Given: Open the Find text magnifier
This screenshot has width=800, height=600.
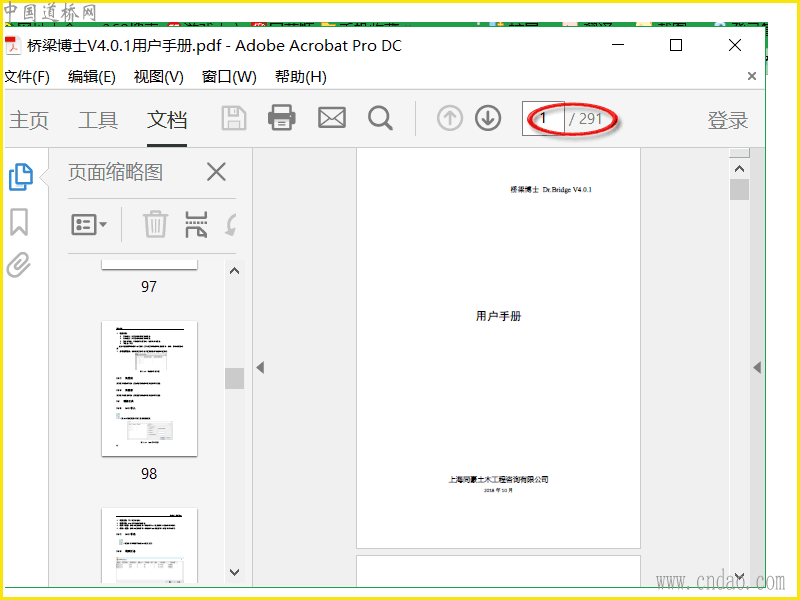Looking at the screenshot, I should [380, 118].
